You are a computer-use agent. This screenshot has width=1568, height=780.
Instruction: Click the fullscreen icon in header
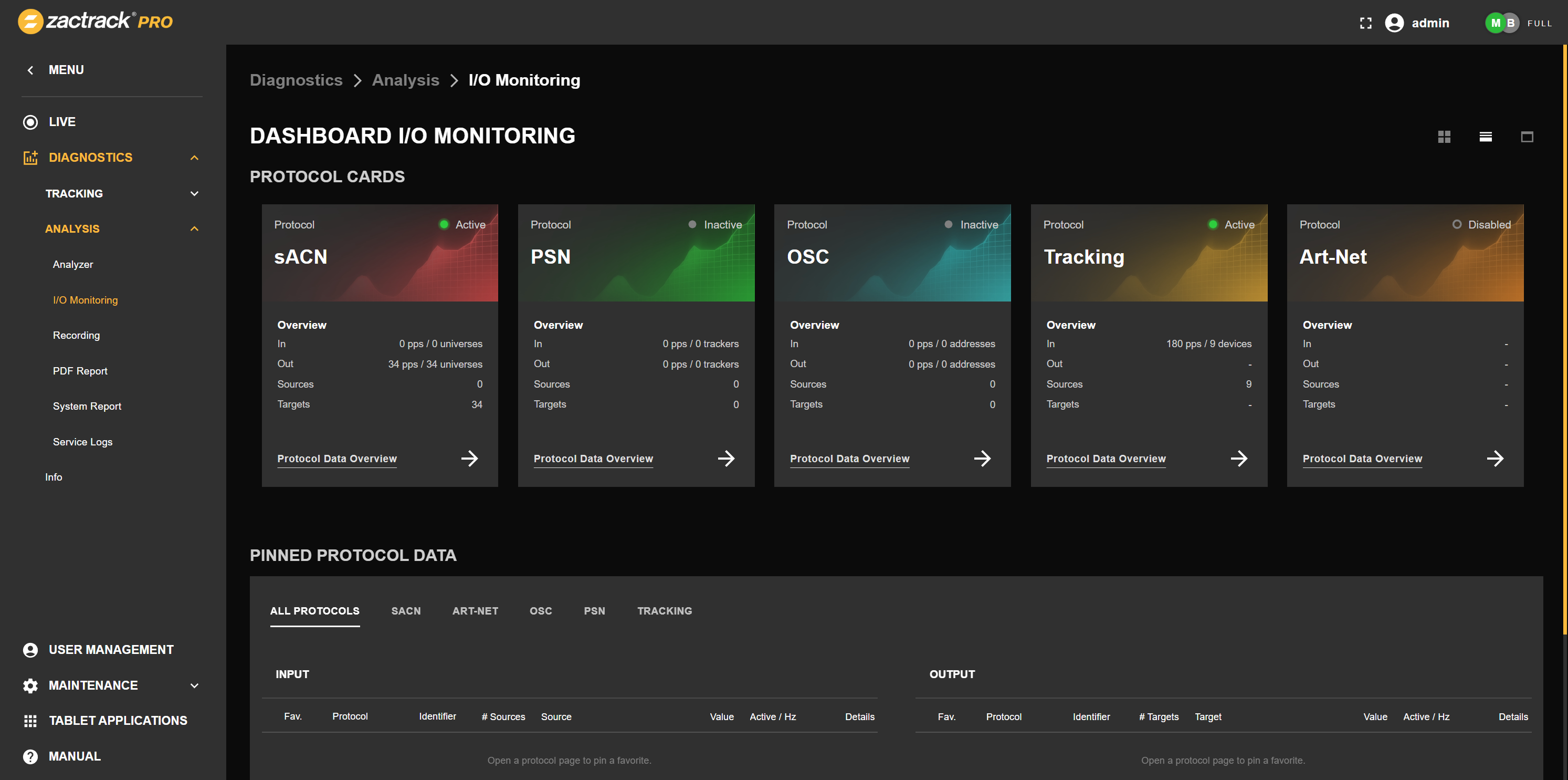[x=1366, y=23]
